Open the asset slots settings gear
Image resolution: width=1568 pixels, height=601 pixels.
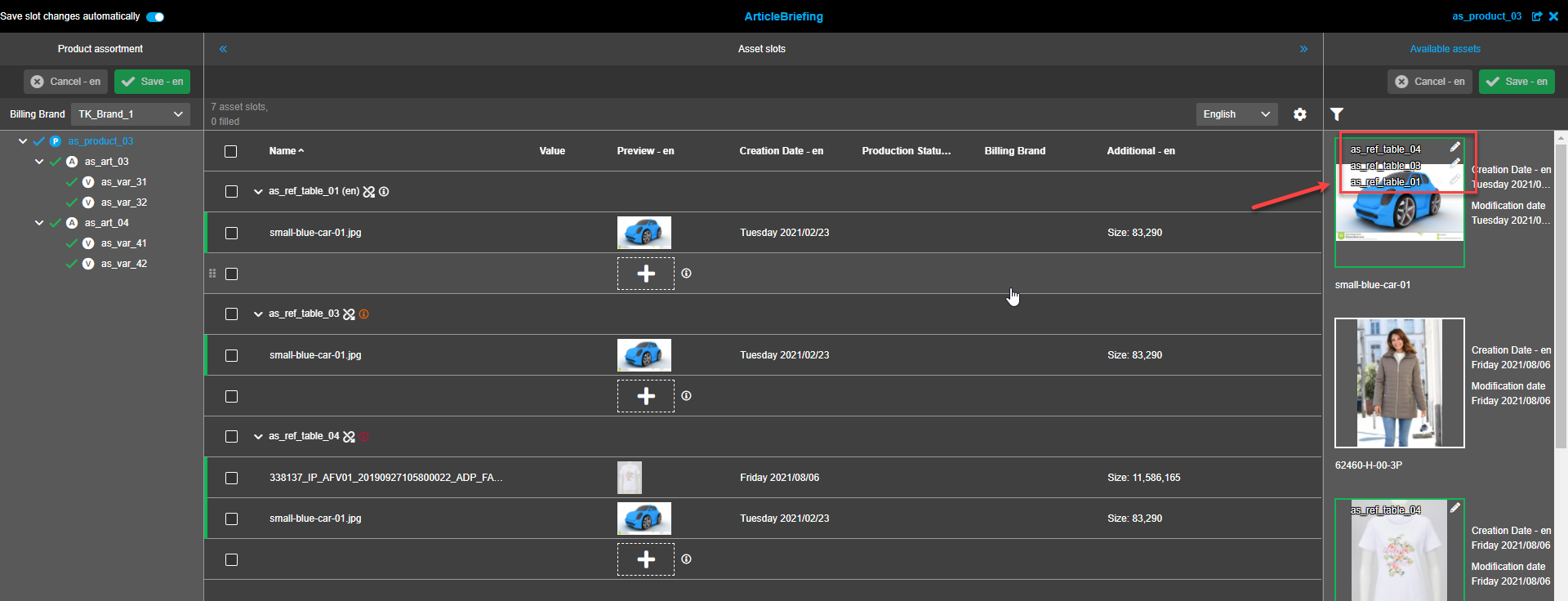[1300, 114]
